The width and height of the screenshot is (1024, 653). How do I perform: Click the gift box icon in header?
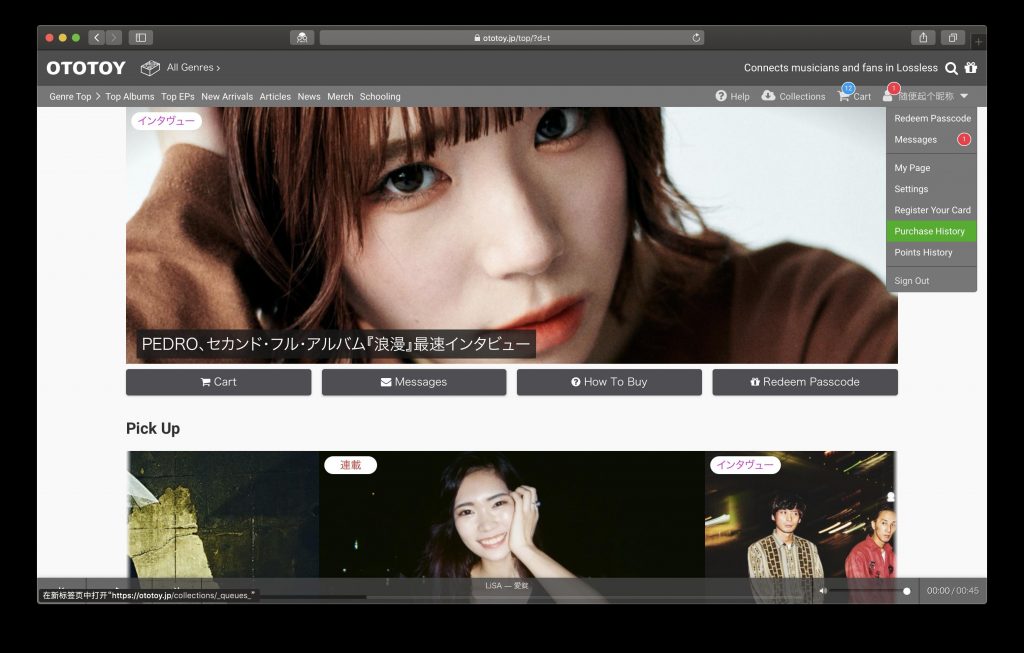[x=971, y=68]
